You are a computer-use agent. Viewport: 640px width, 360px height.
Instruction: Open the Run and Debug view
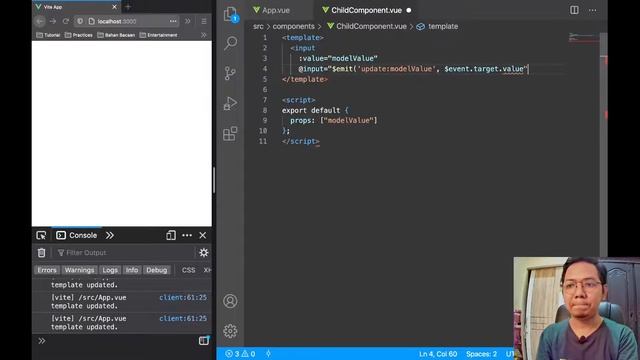coord(230,103)
